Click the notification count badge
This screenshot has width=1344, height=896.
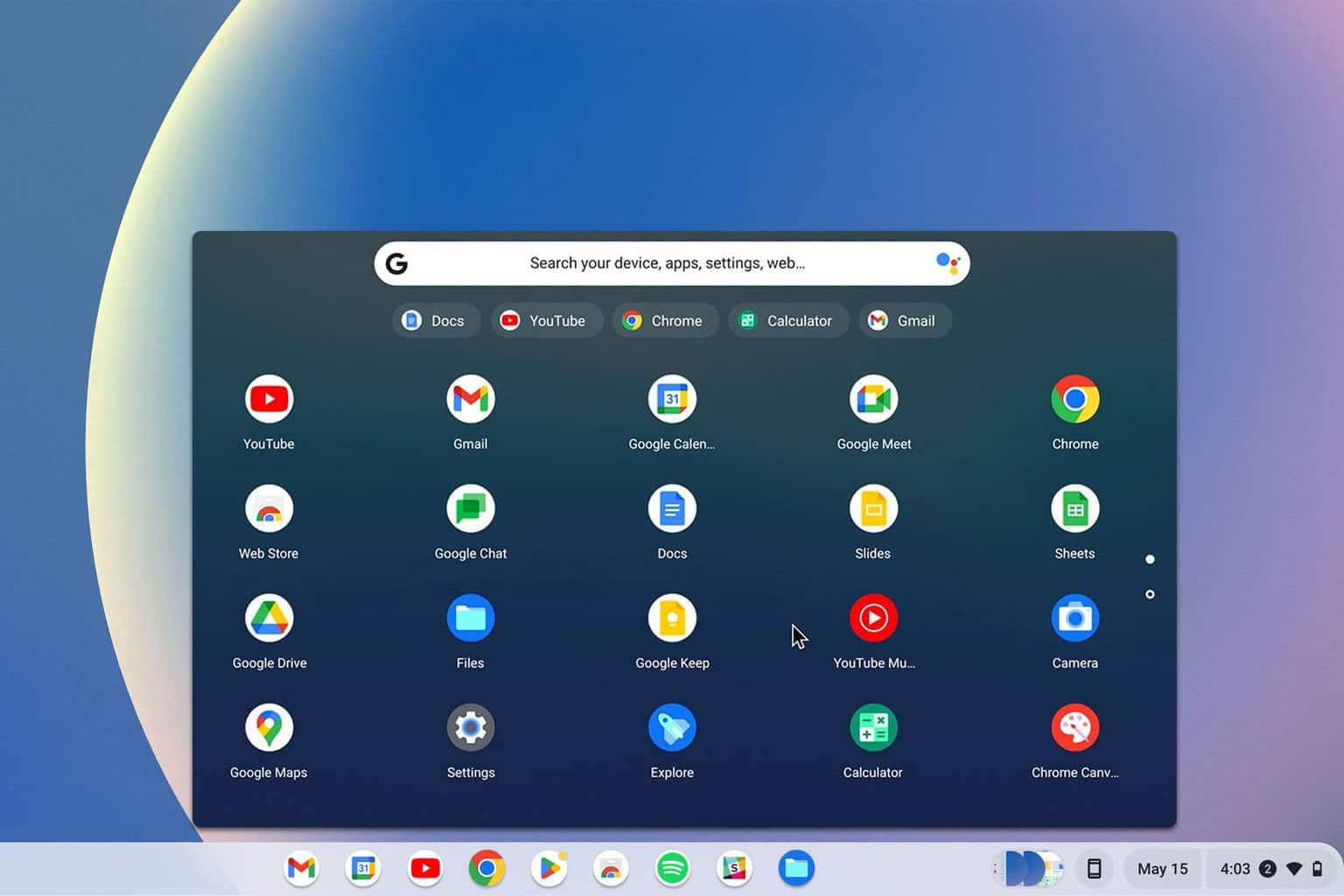[x=1267, y=869]
